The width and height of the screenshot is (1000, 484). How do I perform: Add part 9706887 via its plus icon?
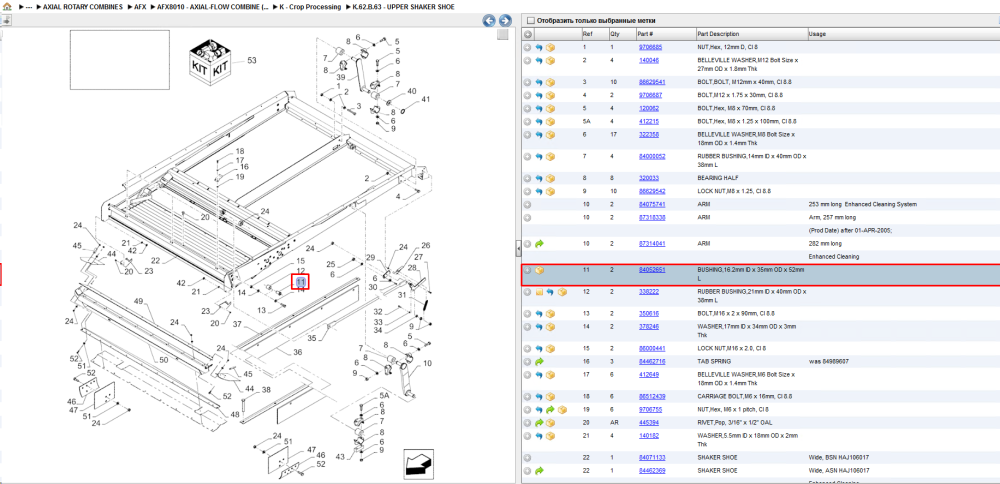tap(528, 95)
